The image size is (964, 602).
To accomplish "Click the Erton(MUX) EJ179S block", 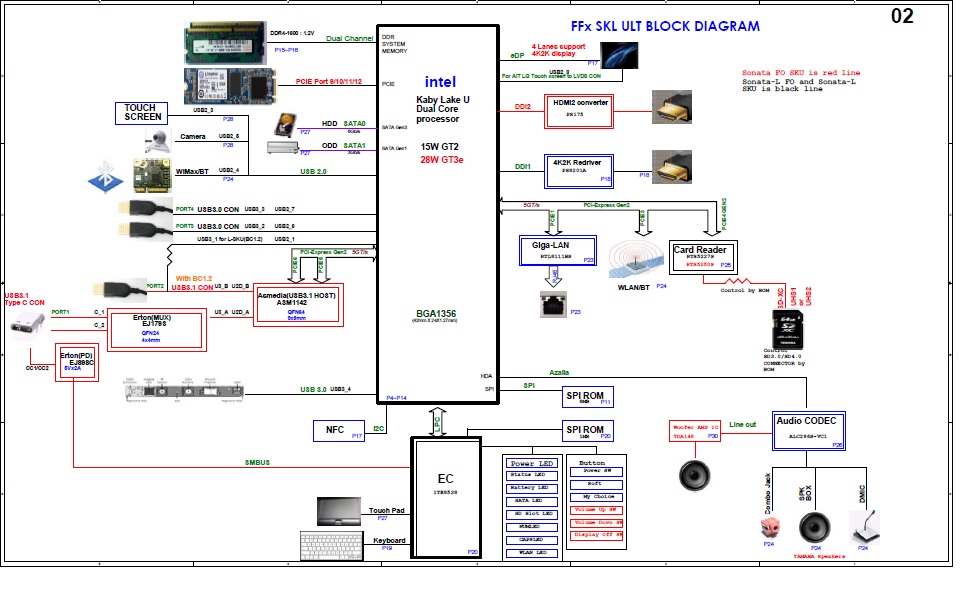I will 157,331.
